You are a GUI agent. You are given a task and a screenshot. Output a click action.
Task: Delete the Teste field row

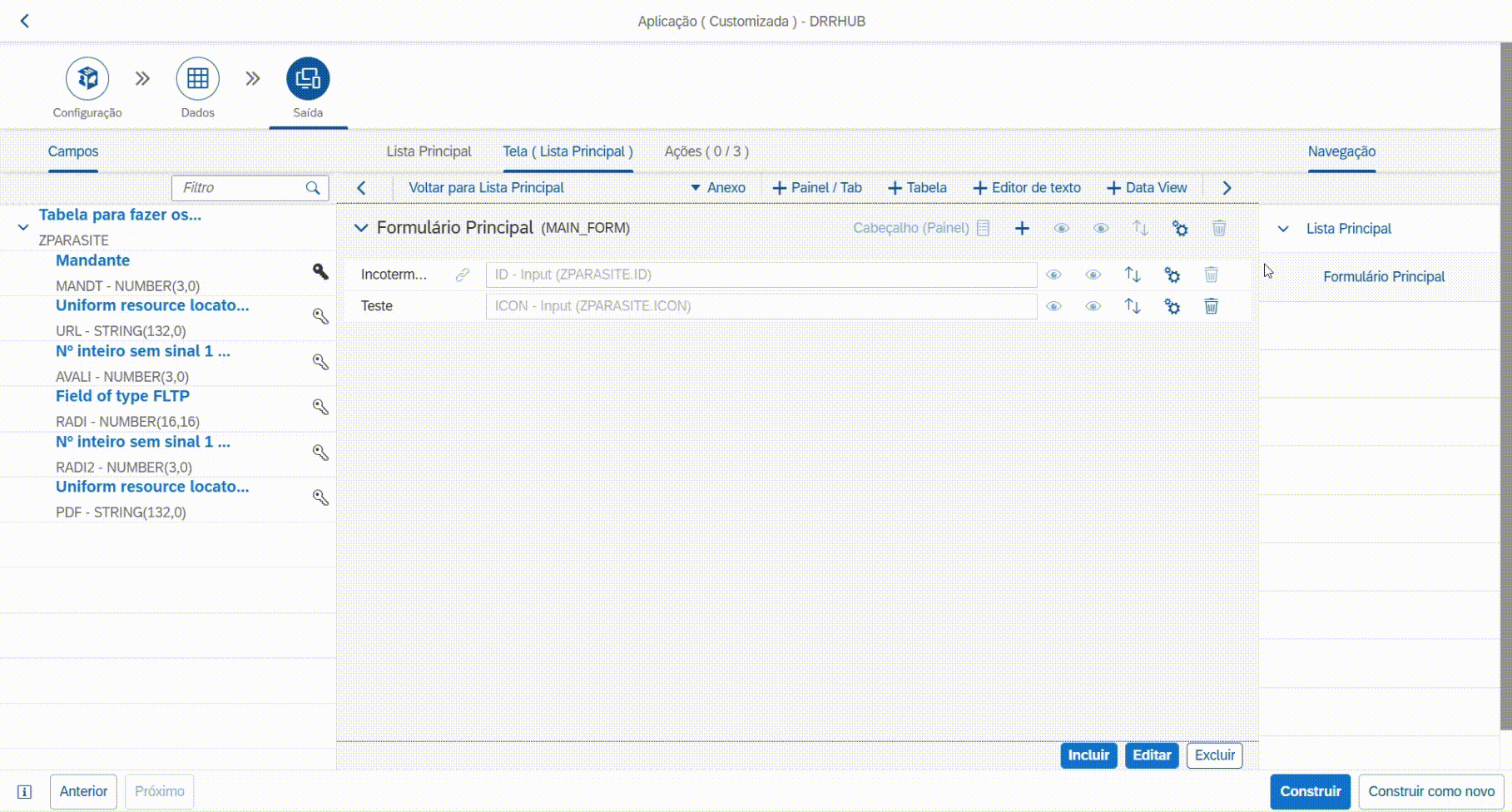[1211, 306]
